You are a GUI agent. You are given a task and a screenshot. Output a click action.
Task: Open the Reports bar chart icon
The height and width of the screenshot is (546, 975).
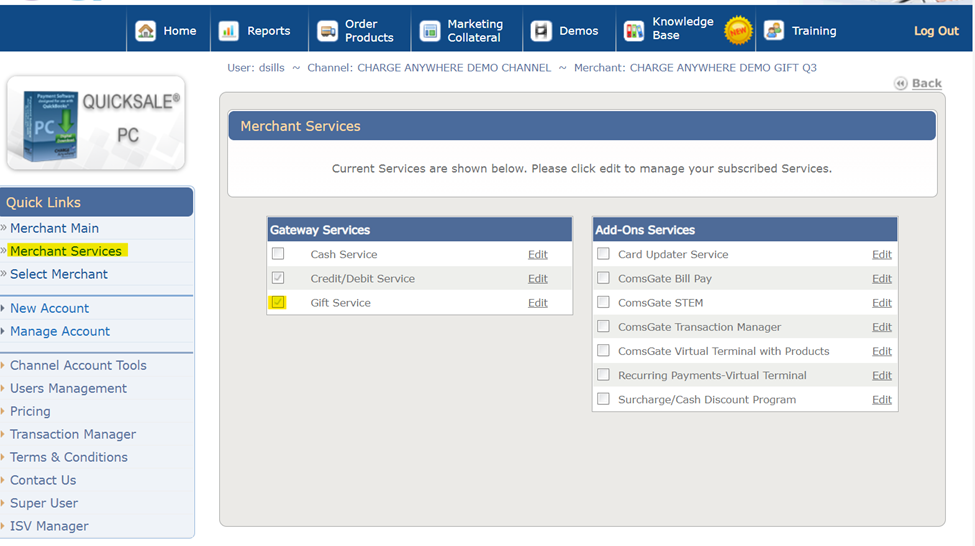[229, 31]
